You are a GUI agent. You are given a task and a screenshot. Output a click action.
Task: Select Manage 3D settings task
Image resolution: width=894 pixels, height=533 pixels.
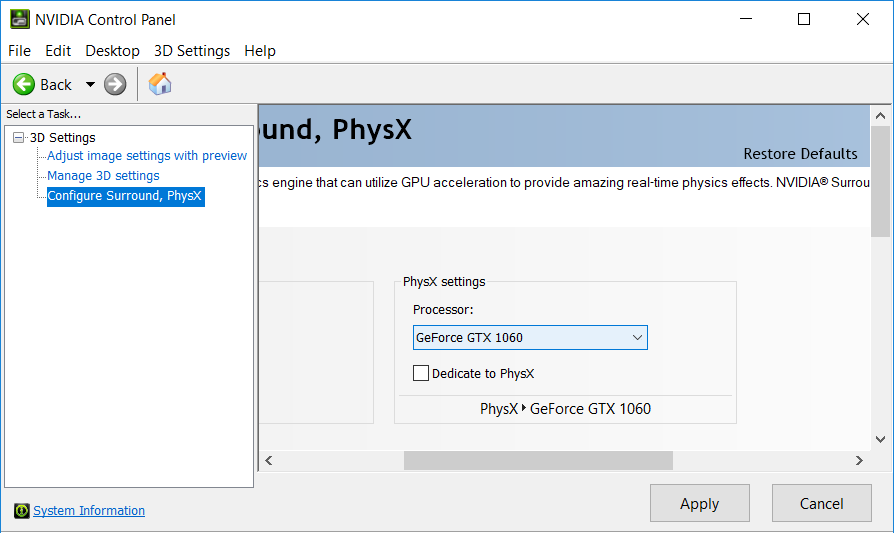[103, 176]
